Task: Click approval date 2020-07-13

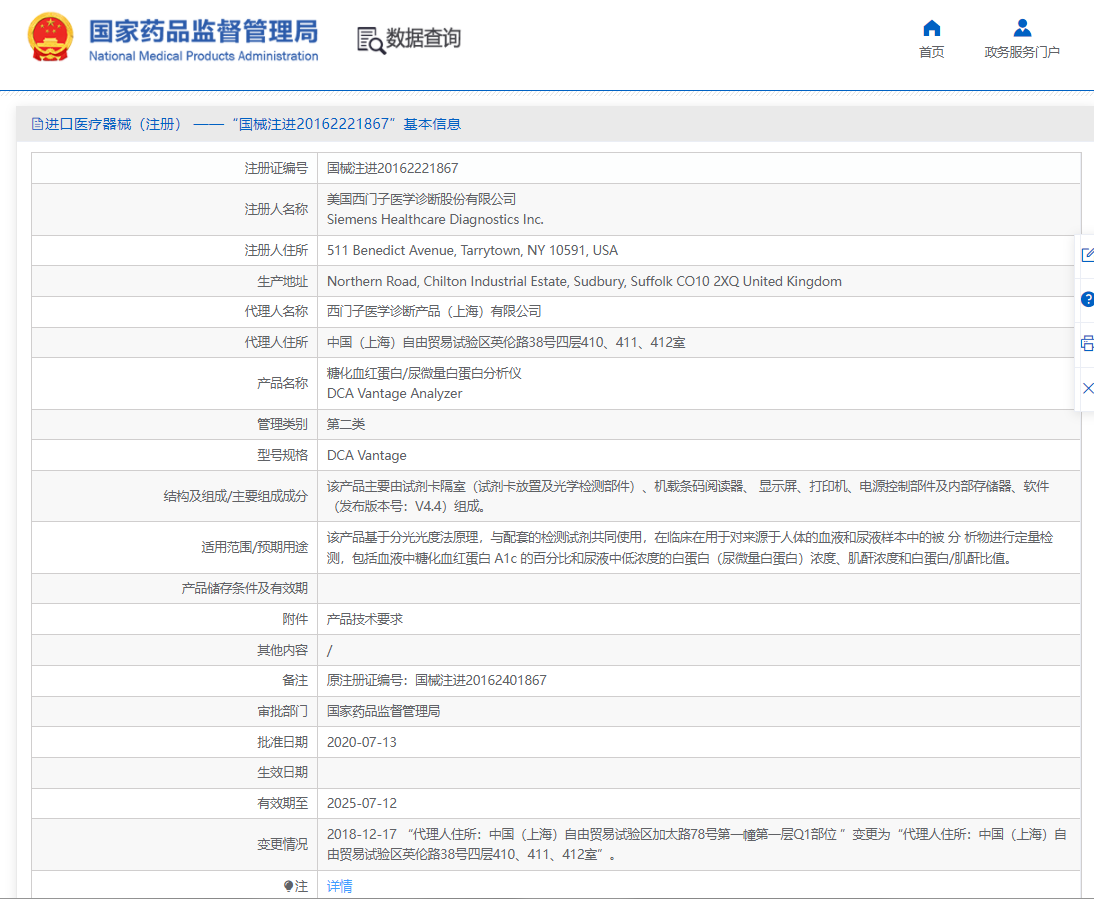Action: (361, 742)
